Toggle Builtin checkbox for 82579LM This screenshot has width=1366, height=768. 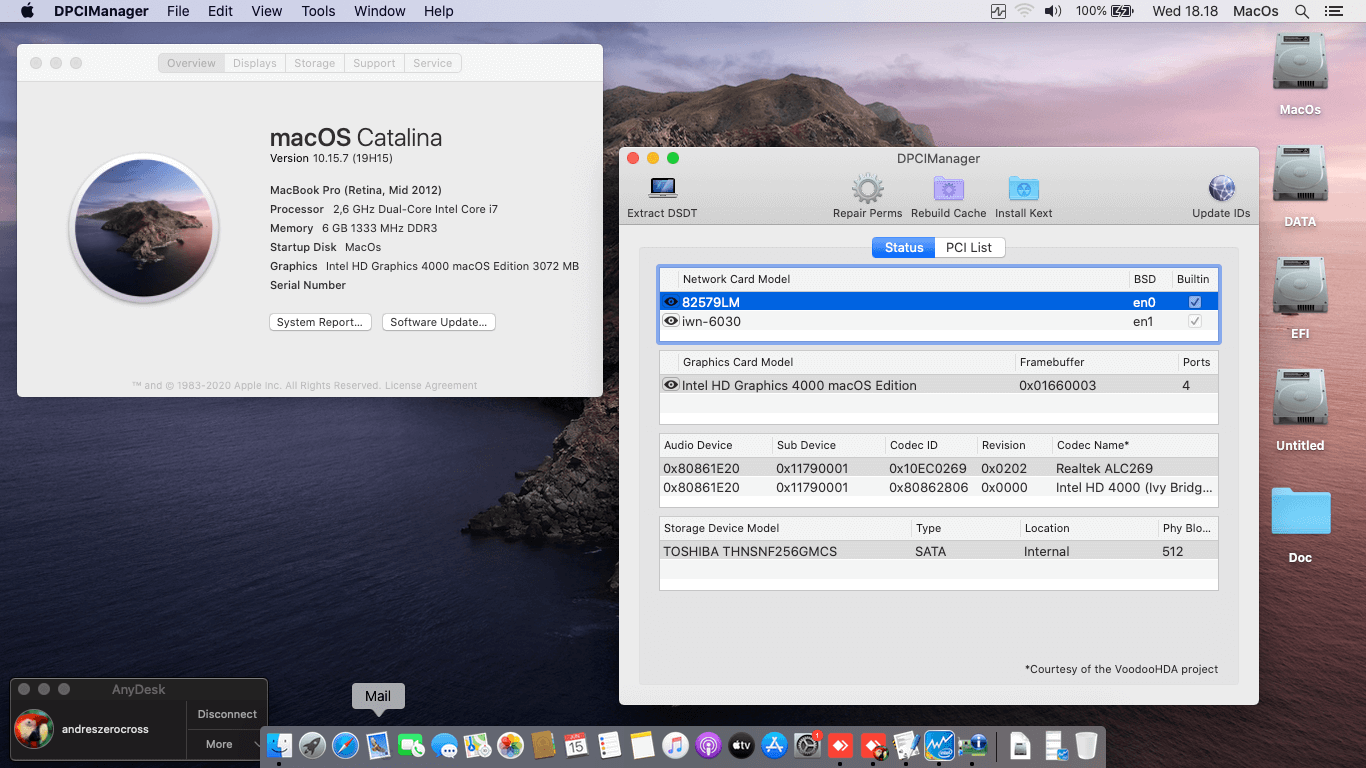1194,302
